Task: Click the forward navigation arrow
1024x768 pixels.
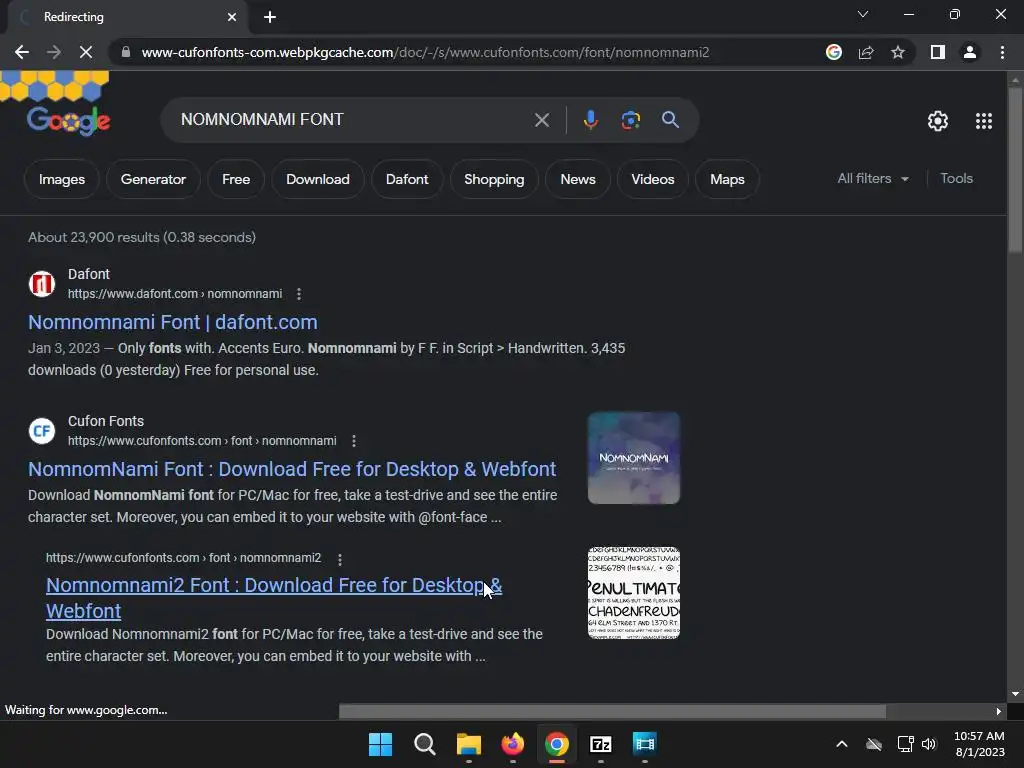Action: coord(54,52)
